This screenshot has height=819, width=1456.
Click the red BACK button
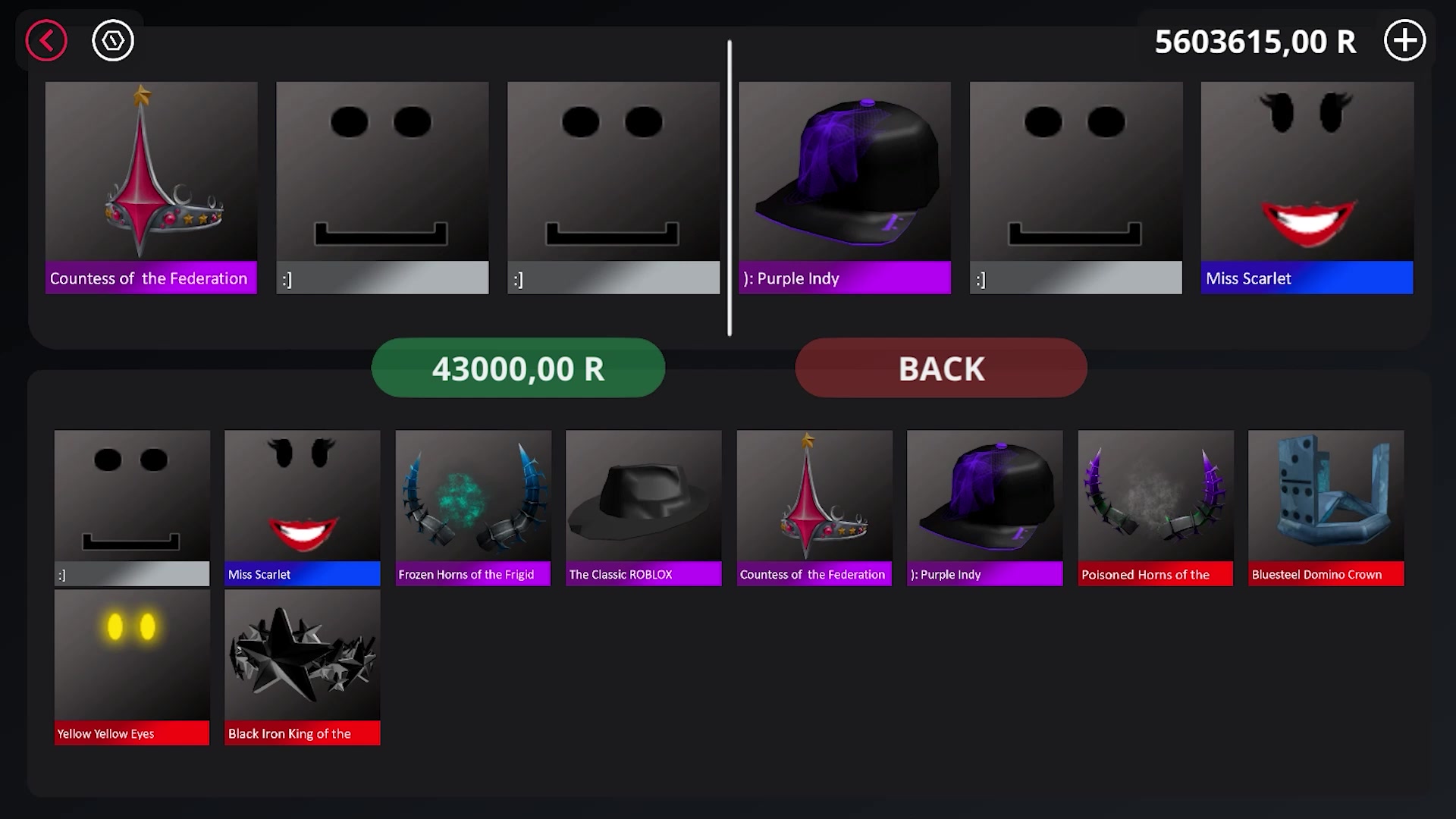[941, 368]
